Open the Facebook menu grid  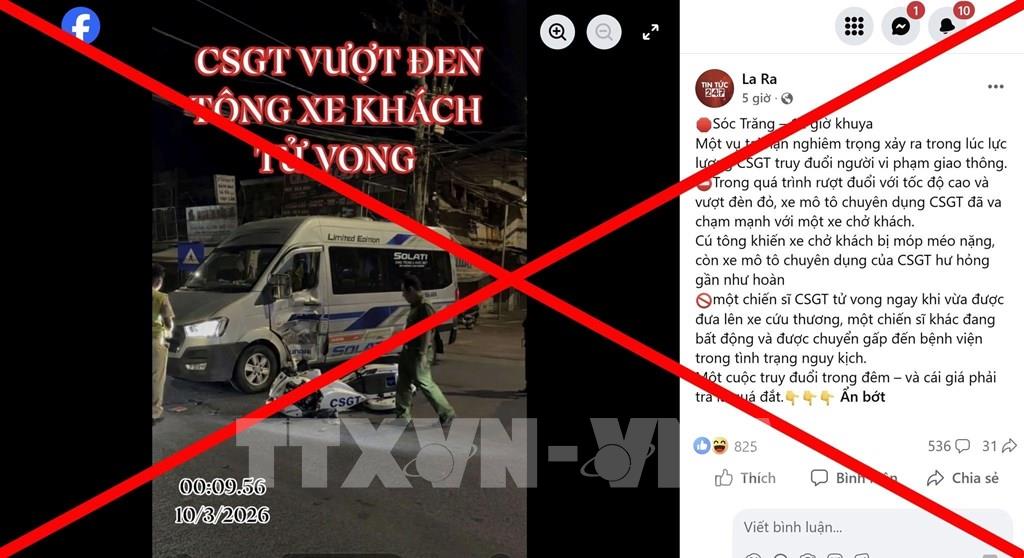click(854, 26)
